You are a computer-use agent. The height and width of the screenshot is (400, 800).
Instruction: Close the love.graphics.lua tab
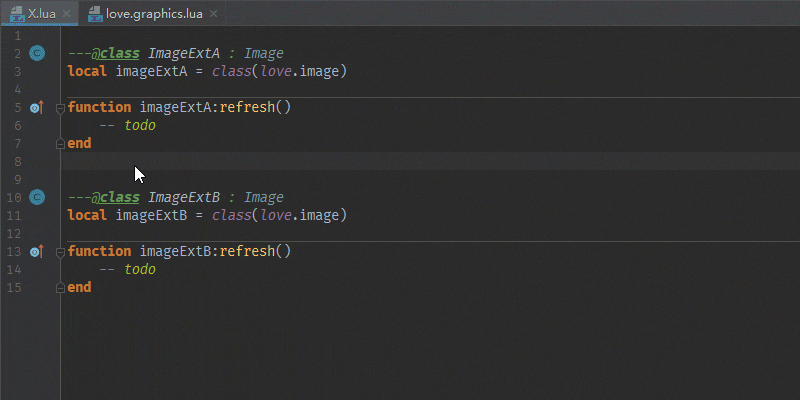[x=214, y=14]
